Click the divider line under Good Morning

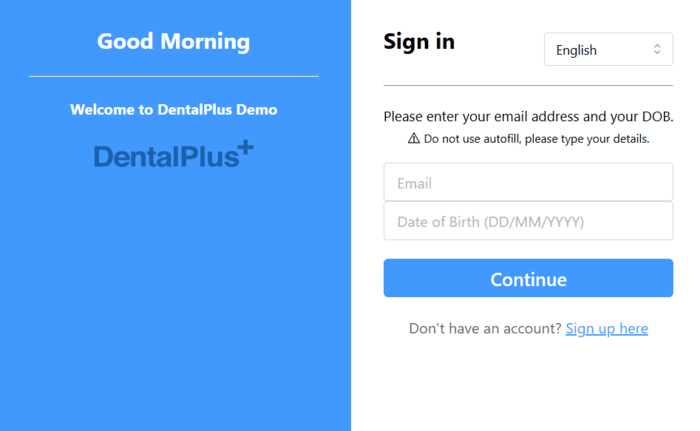(x=174, y=76)
